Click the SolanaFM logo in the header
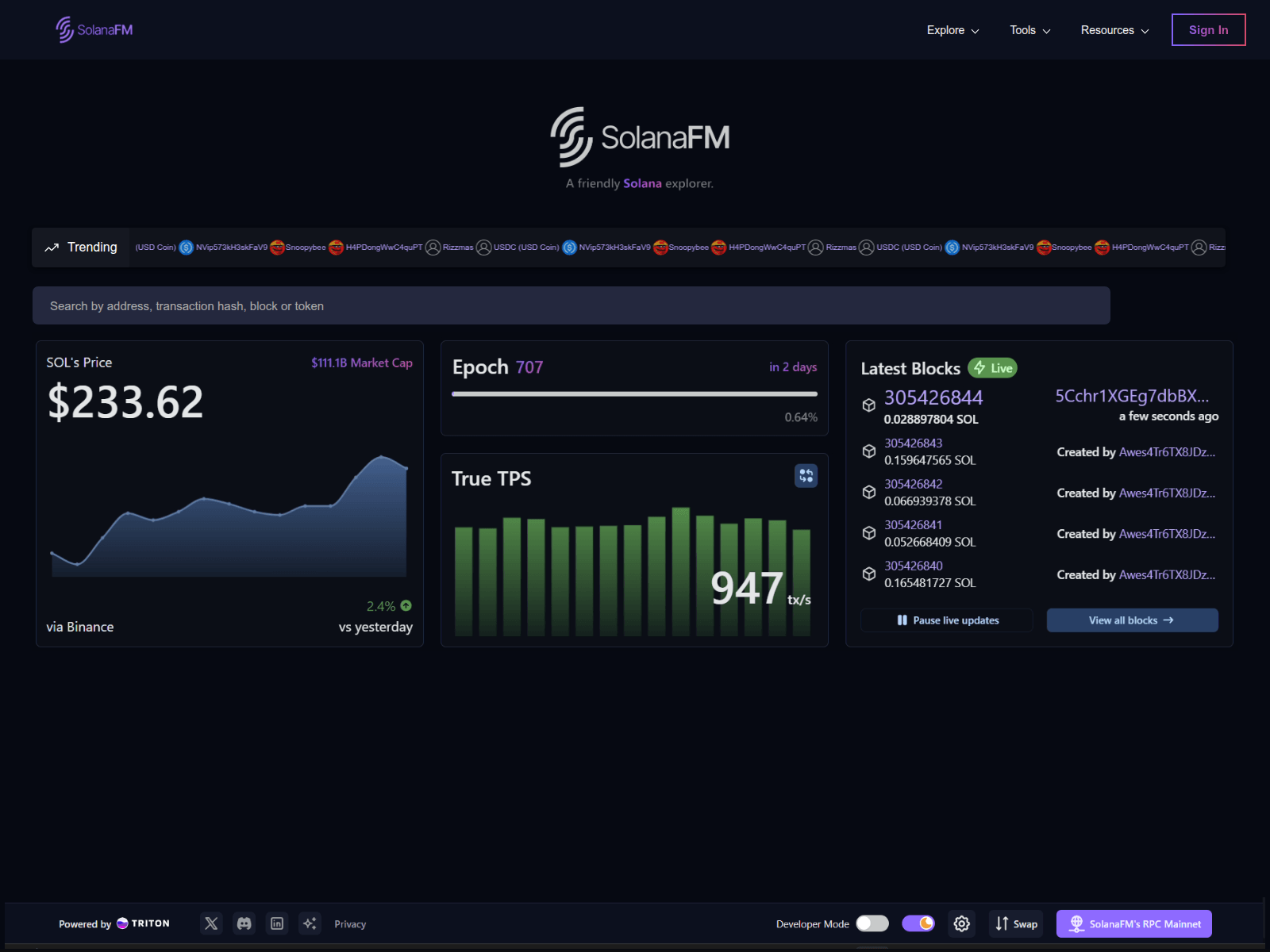Screen dimensions: 1270x952 click(x=94, y=30)
